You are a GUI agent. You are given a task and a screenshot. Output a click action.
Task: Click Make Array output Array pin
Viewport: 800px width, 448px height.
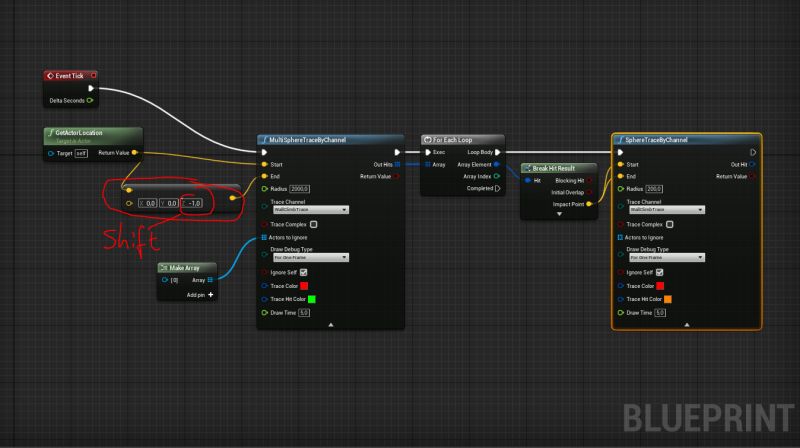(210, 280)
